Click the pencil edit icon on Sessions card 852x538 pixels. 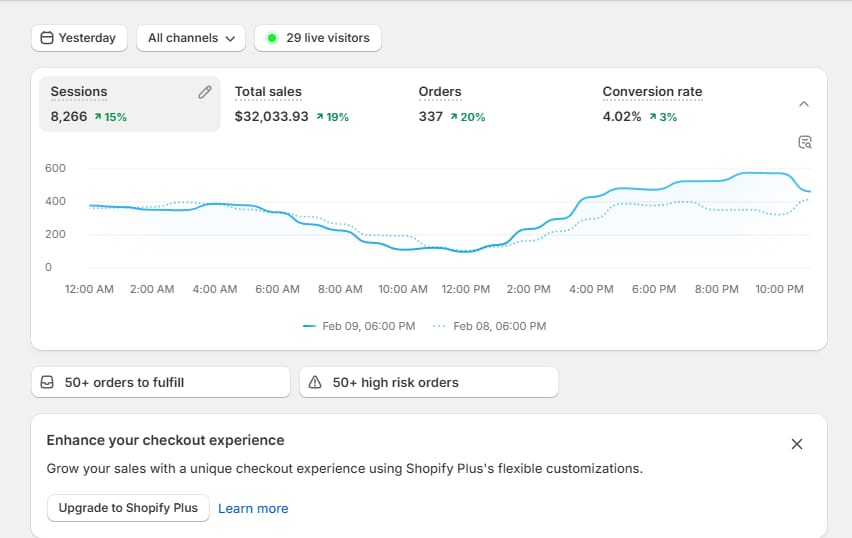point(205,92)
